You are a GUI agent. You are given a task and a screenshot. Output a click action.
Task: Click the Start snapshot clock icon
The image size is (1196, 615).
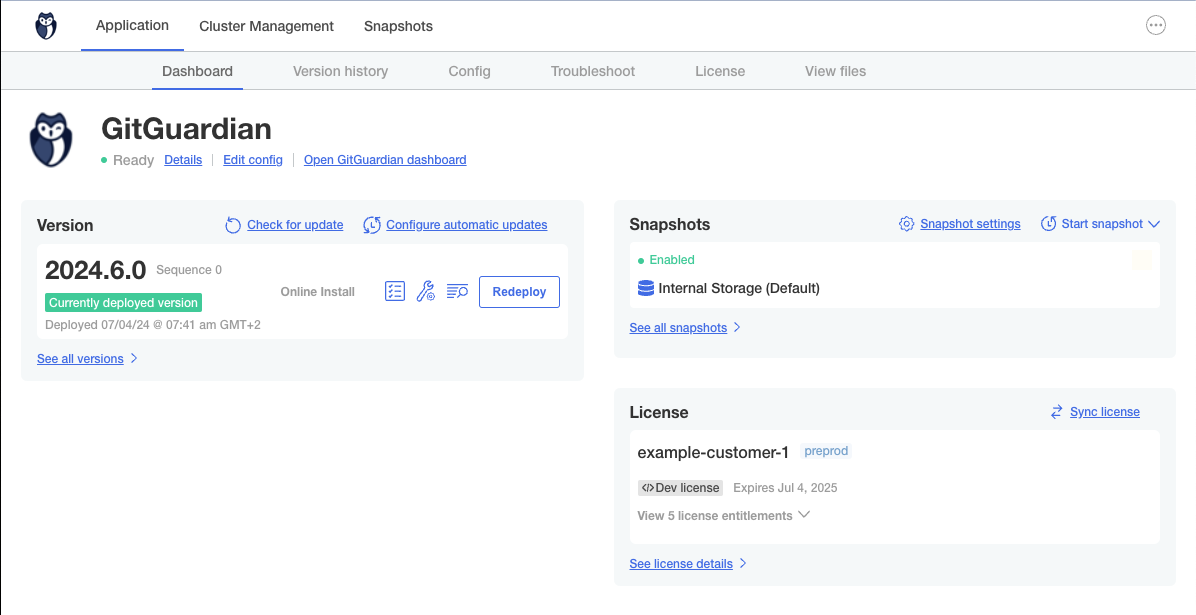click(1049, 224)
